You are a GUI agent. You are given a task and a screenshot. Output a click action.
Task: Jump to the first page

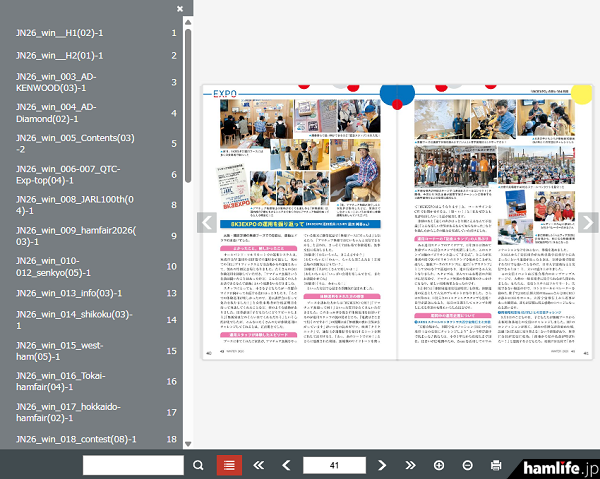point(259,465)
